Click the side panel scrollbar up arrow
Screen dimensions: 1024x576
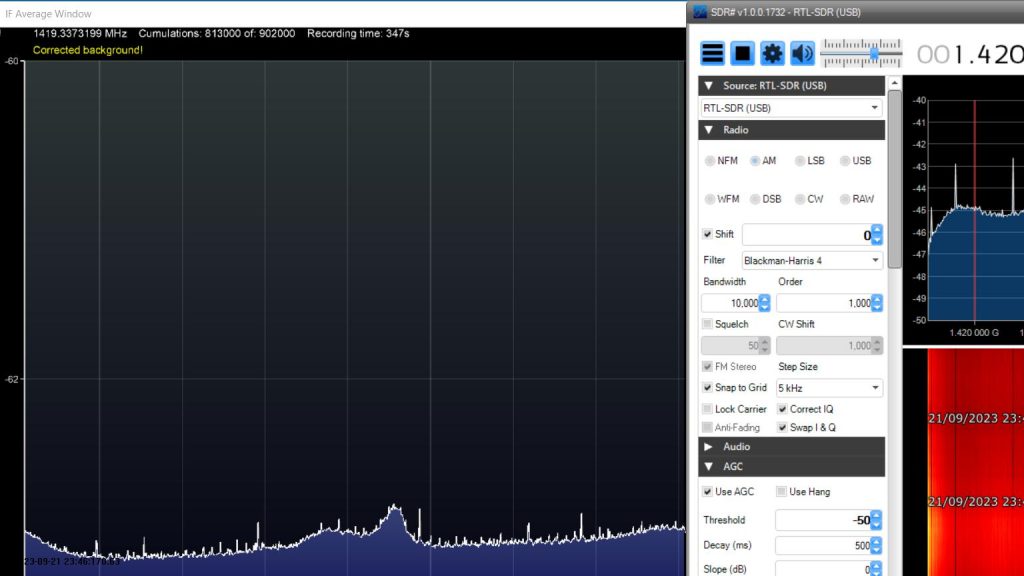pos(894,83)
